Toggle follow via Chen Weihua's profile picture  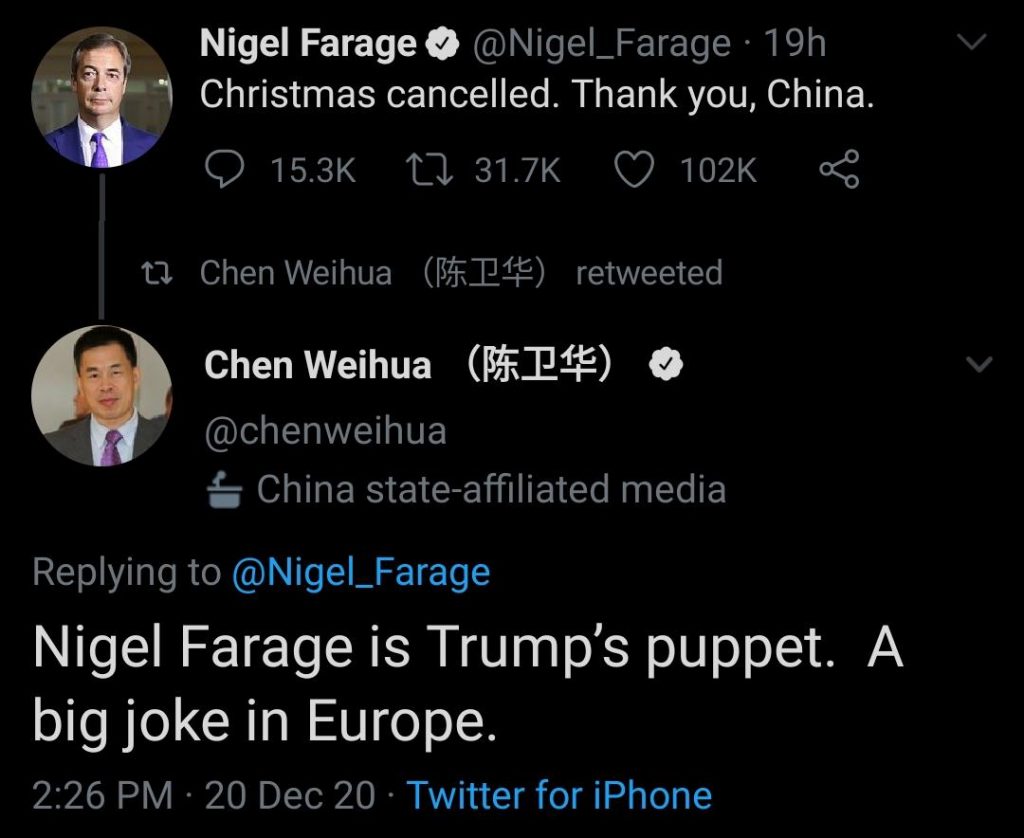coord(103,396)
